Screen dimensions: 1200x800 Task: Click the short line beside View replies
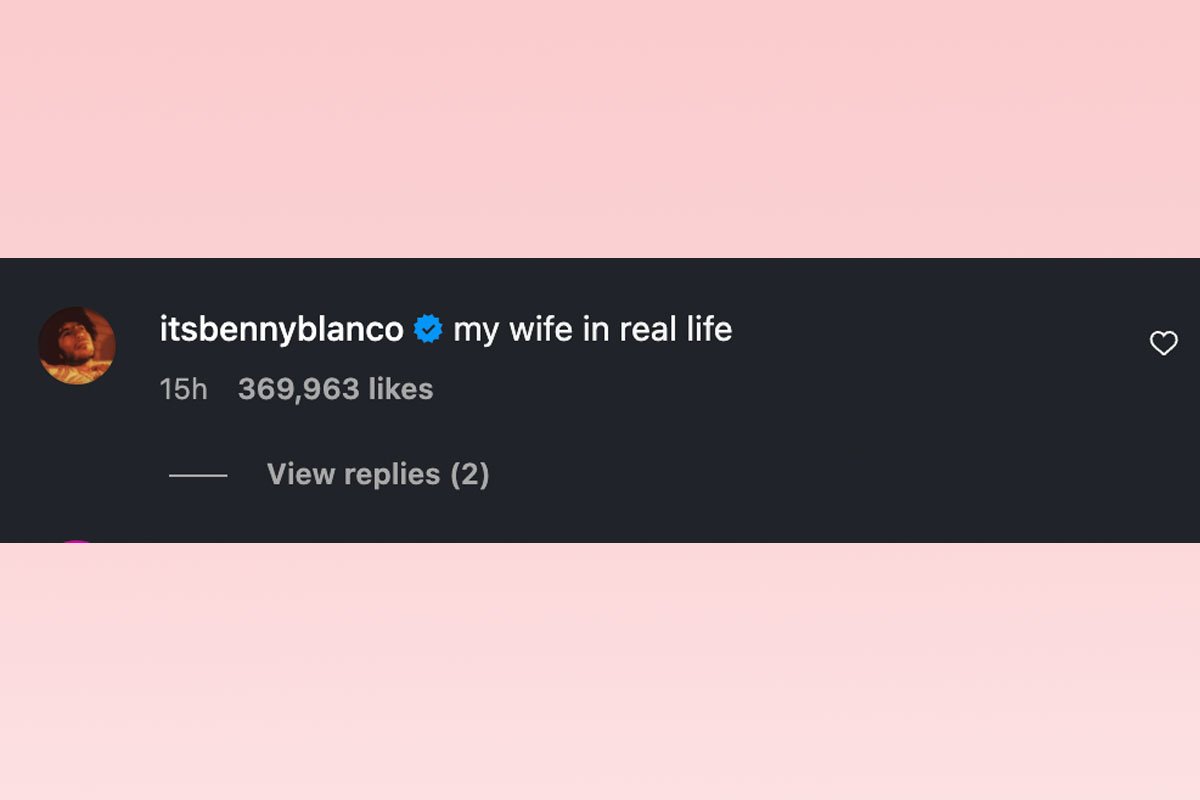pos(198,475)
